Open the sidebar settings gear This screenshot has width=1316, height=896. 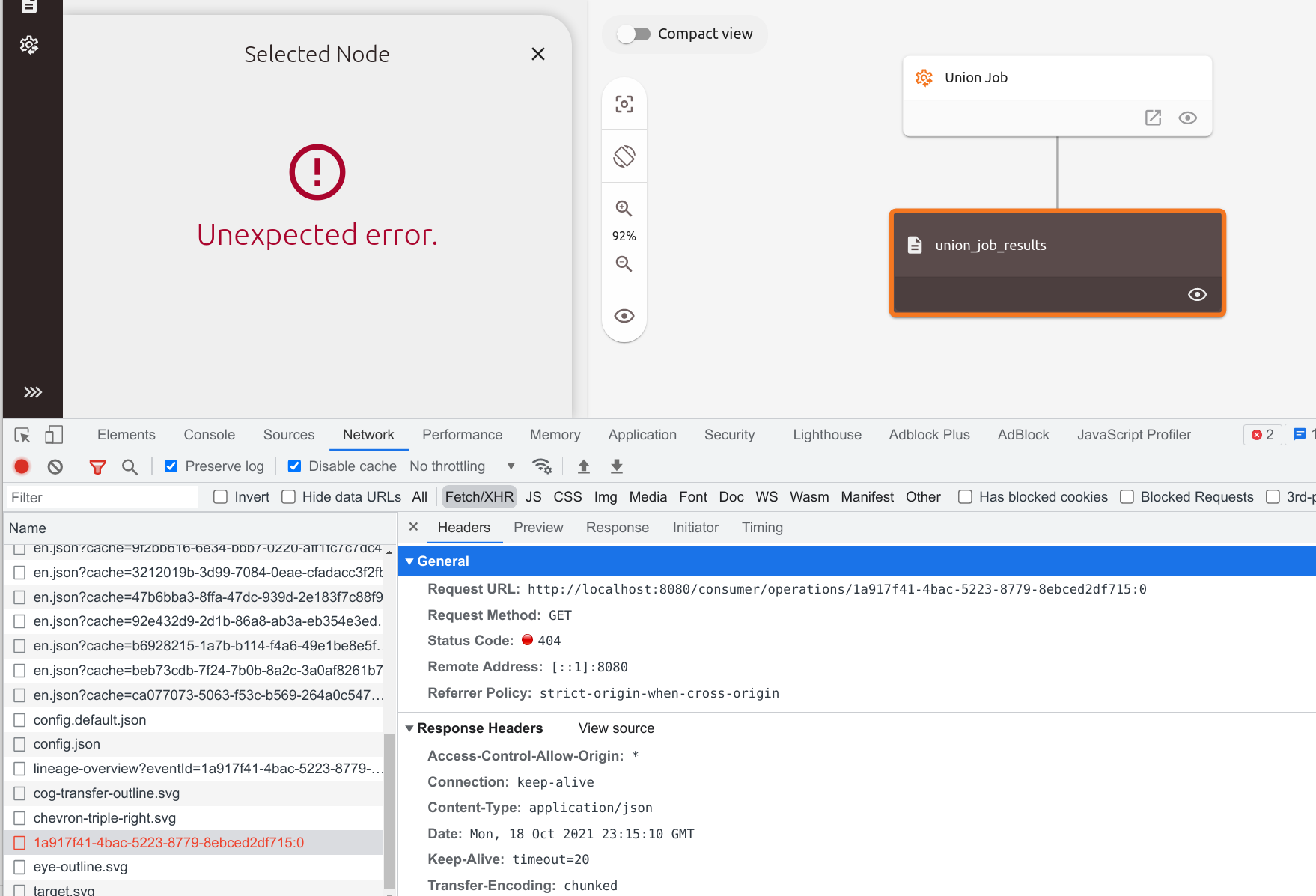point(29,45)
